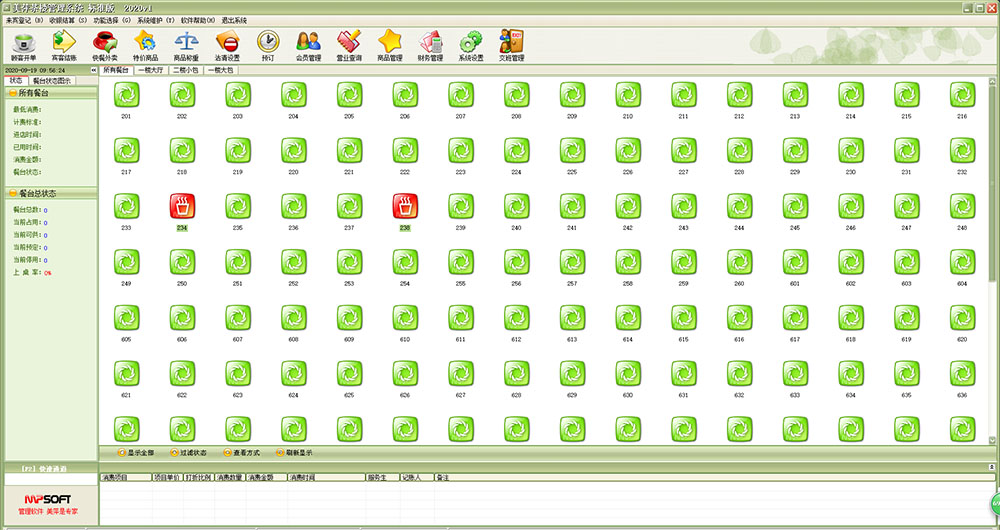Open the 功能选择 menu
The height and width of the screenshot is (530, 1000).
coord(111,19)
